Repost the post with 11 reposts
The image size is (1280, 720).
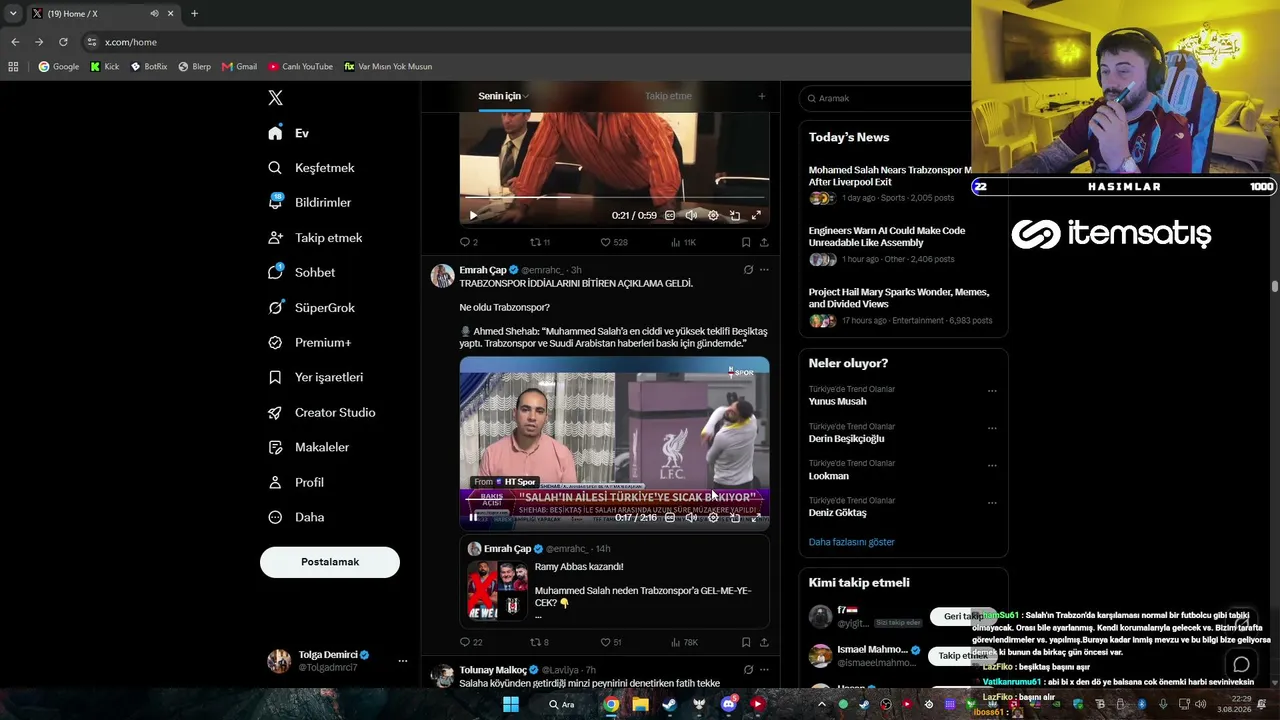point(540,242)
